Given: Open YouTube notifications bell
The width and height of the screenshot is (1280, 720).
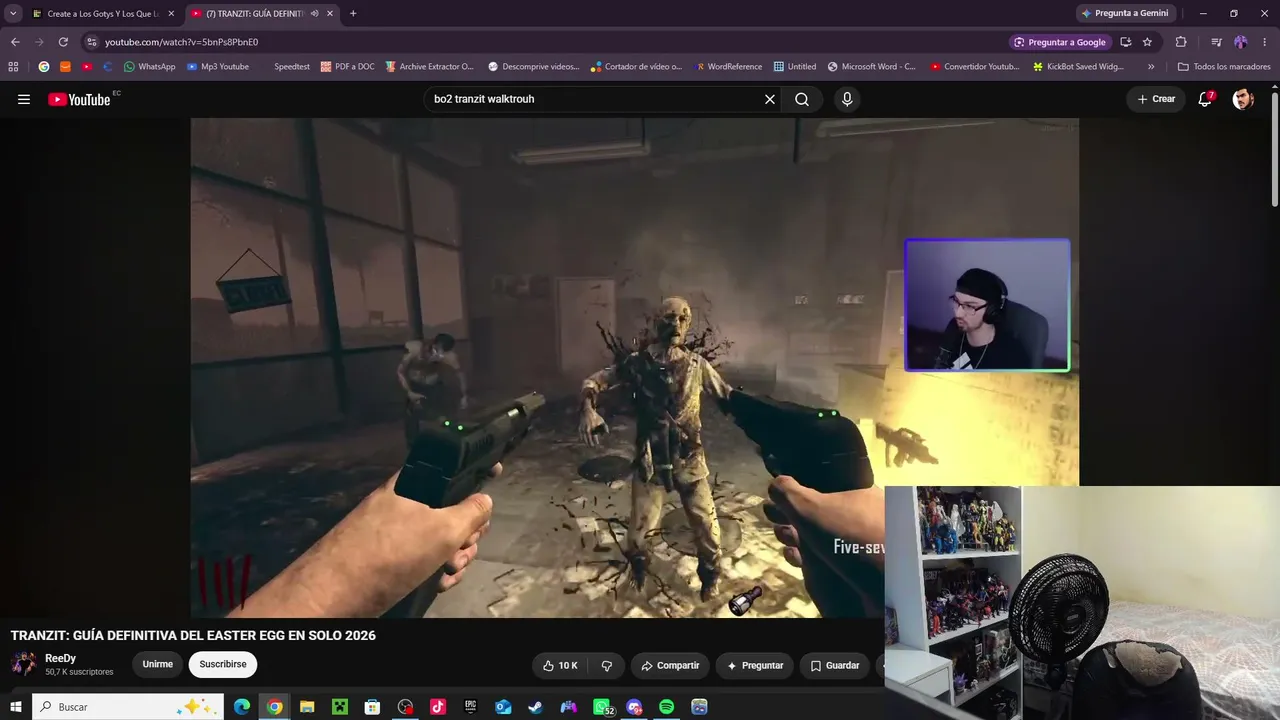Looking at the screenshot, I should point(1206,99).
